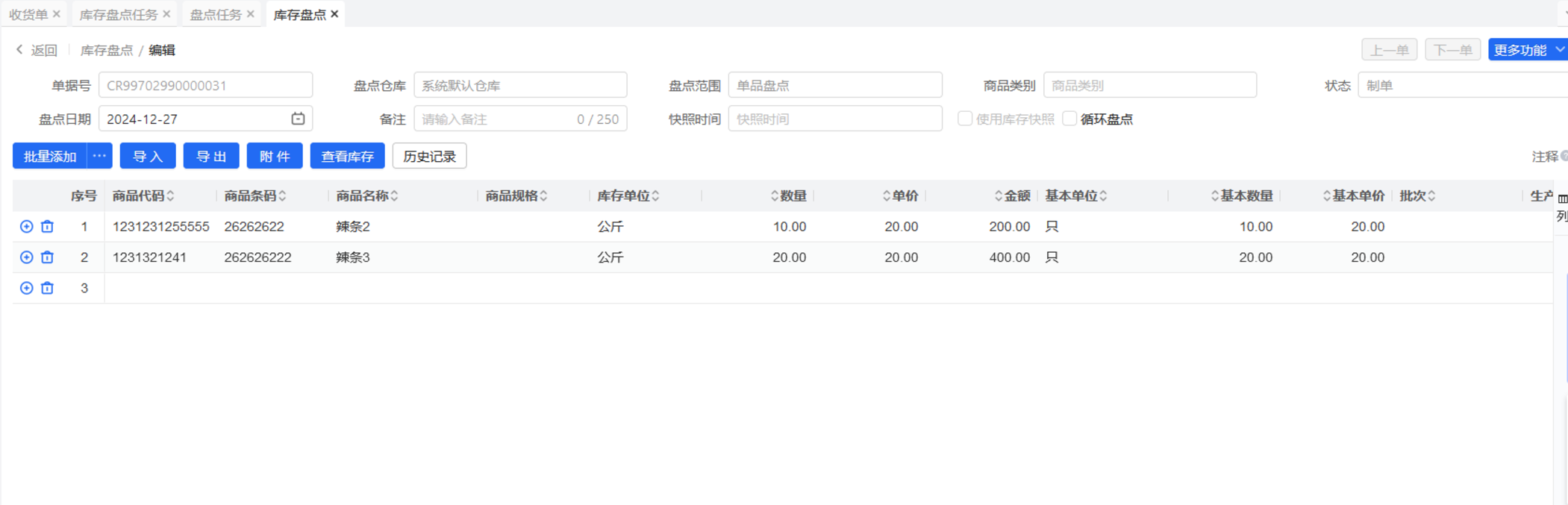Enable the 循环盘点 checkbox
Screen dimensions: 1568x505
[1070, 119]
